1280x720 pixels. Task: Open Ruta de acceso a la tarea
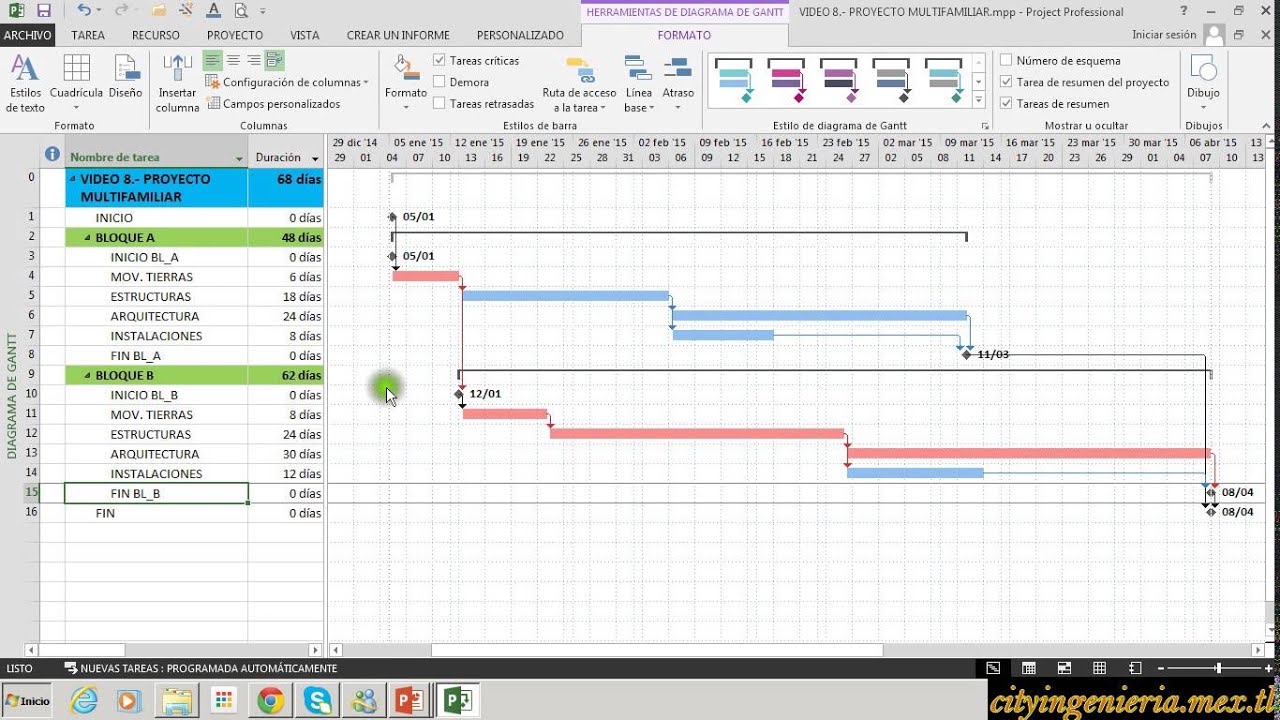pos(579,83)
